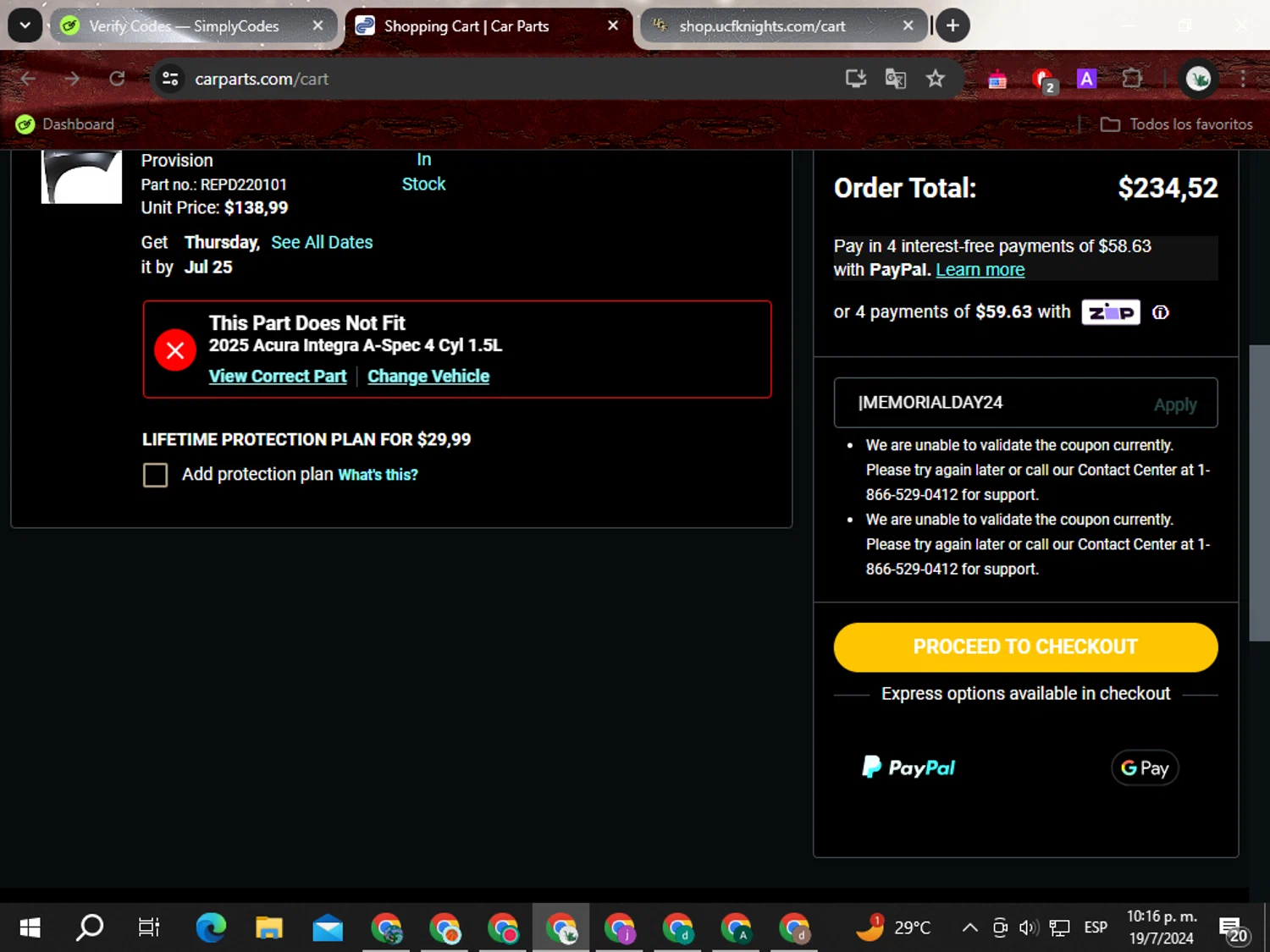Open the calendar-style browser extension icon

[x=997, y=80]
